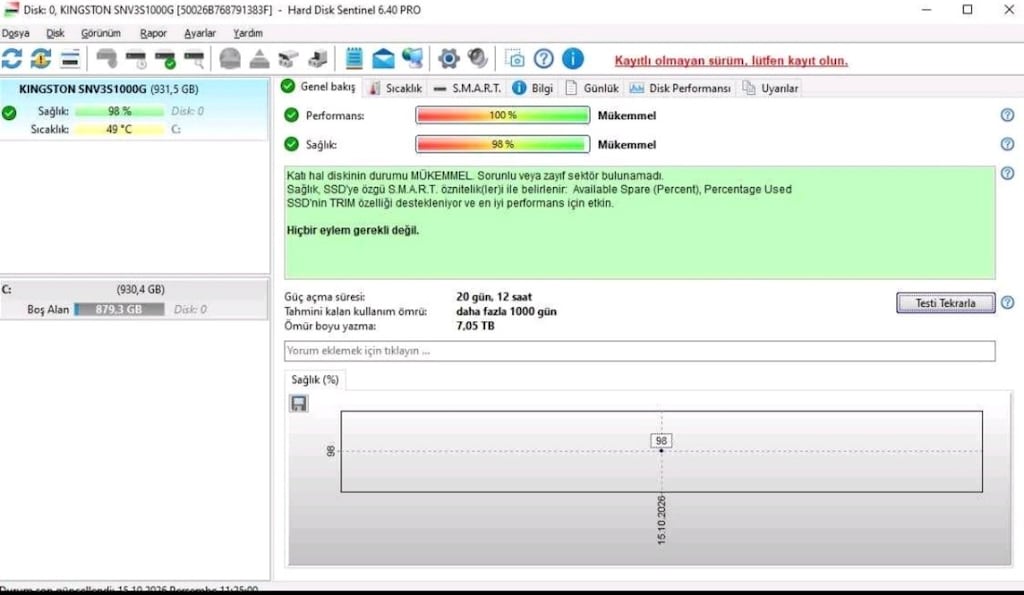Click the Yorum eklemek comment input field

[639, 351]
